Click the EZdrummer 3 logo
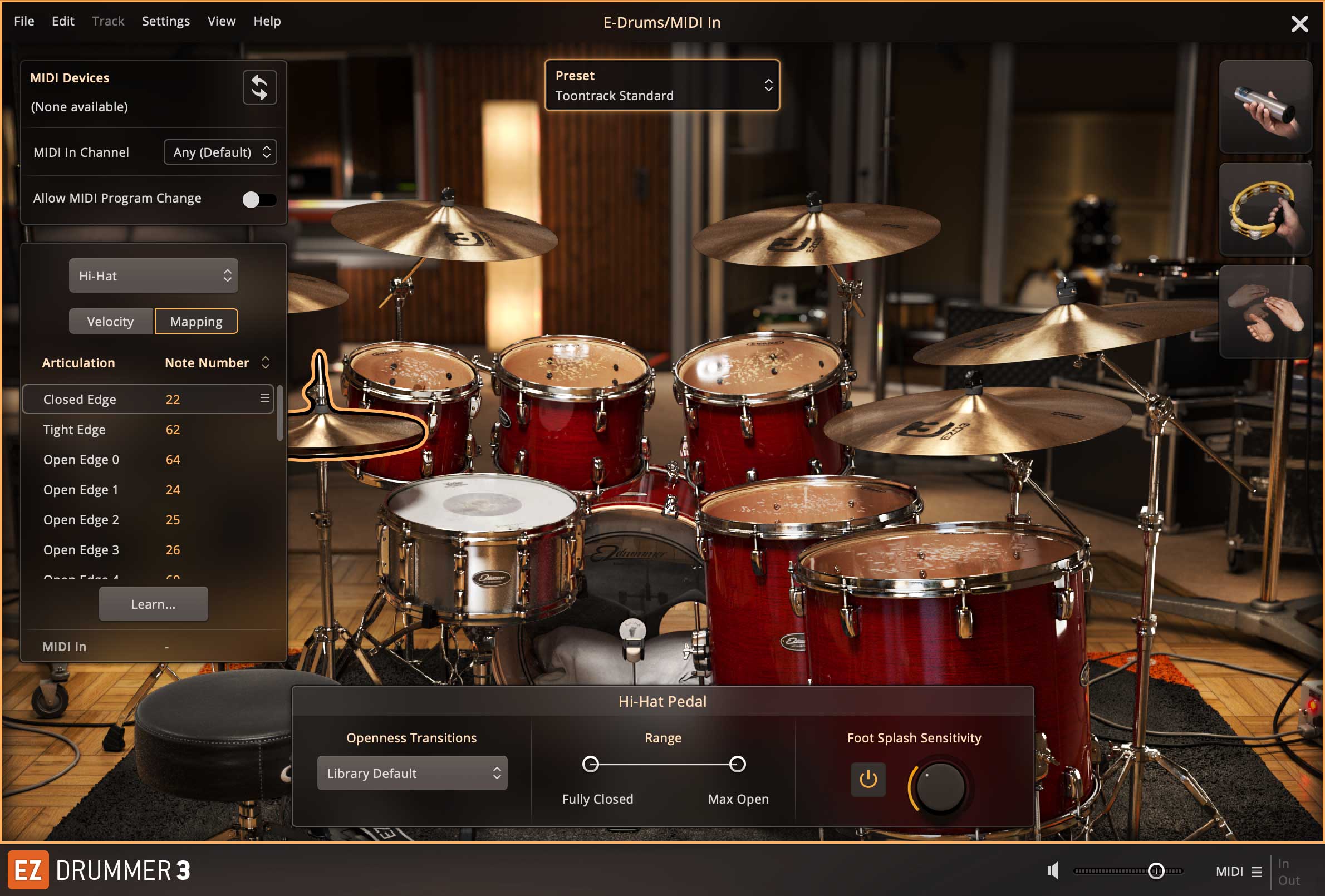The image size is (1325, 896). tap(100, 870)
